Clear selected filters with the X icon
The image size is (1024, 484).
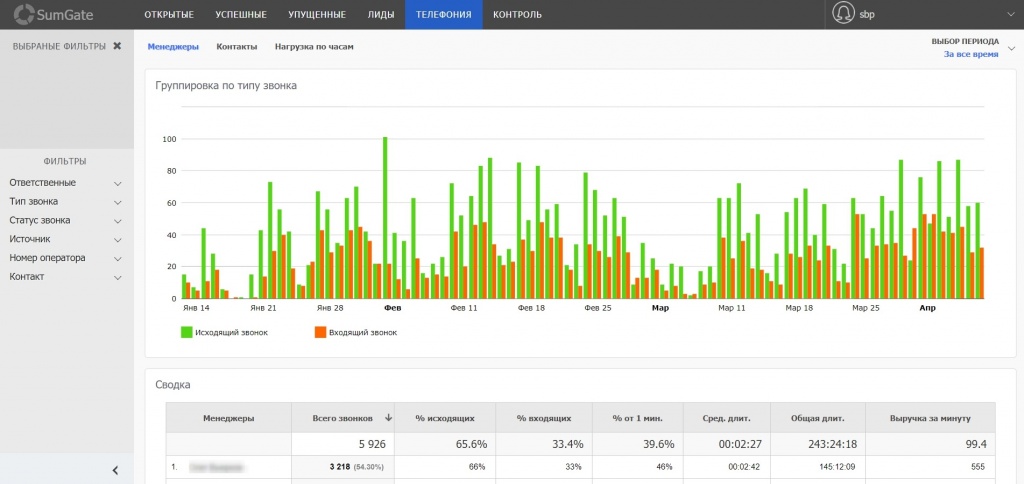[x=117, y=46]
